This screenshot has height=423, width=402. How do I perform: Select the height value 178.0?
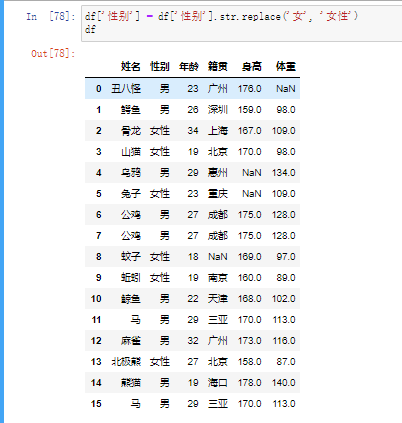(250, 383)
